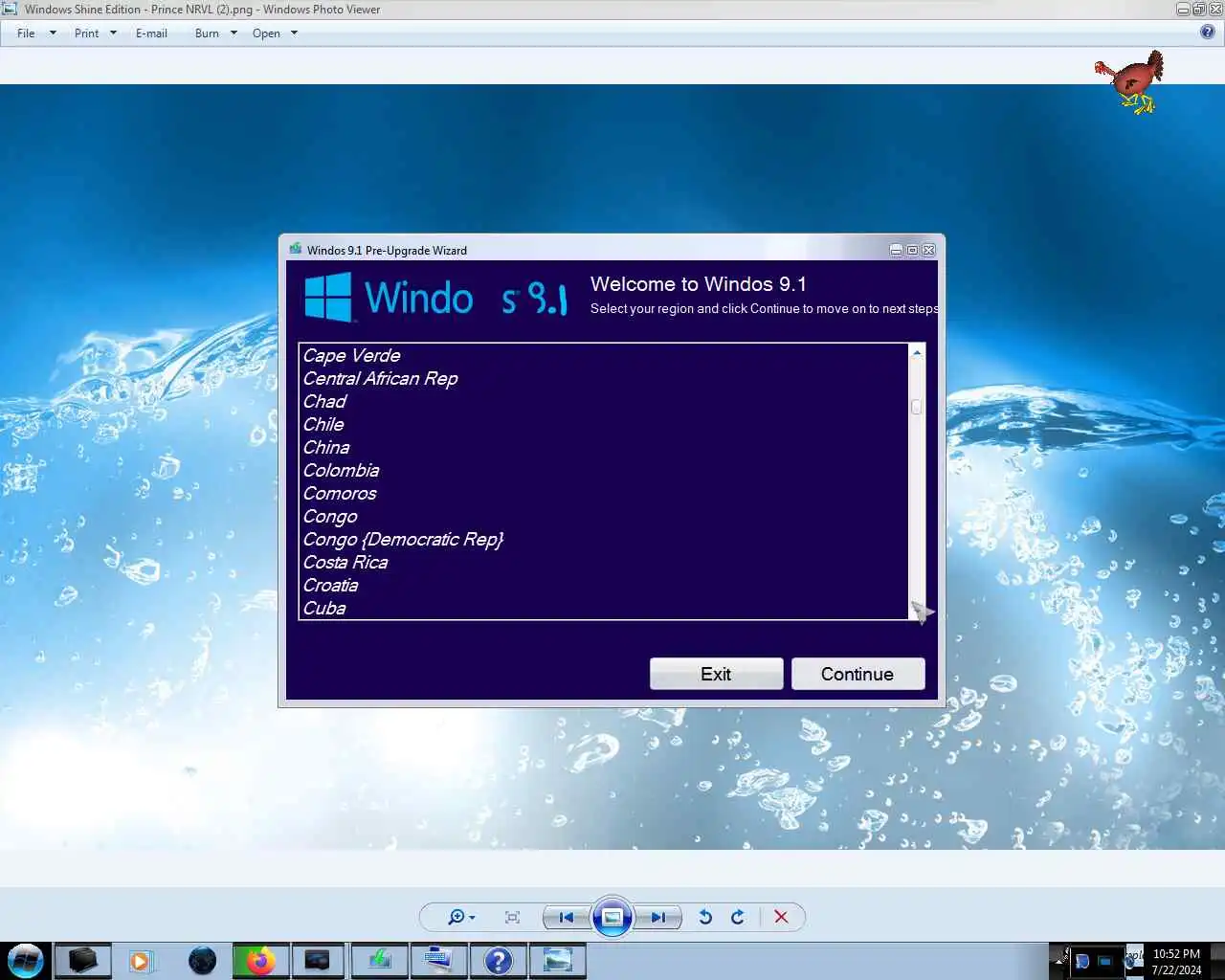The height and width of the screenshot is (980, 1225).
Task: Open the dark monitor taskbar app
Action: coord(317,960)
